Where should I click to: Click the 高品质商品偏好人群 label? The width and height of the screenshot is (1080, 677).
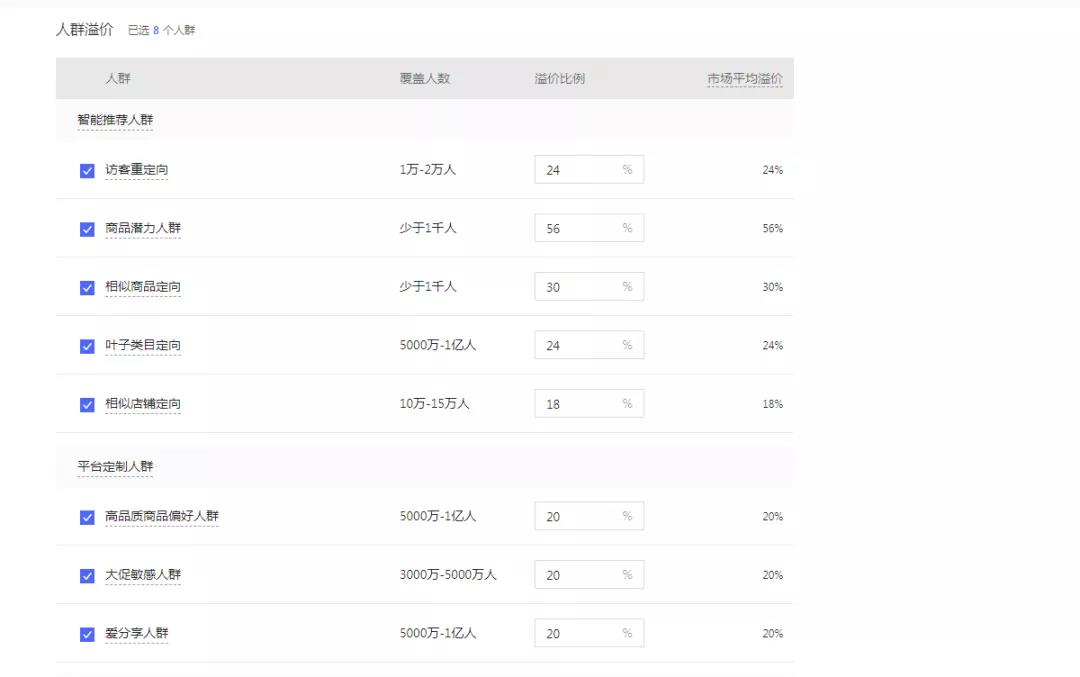click(x=162, y=516)
